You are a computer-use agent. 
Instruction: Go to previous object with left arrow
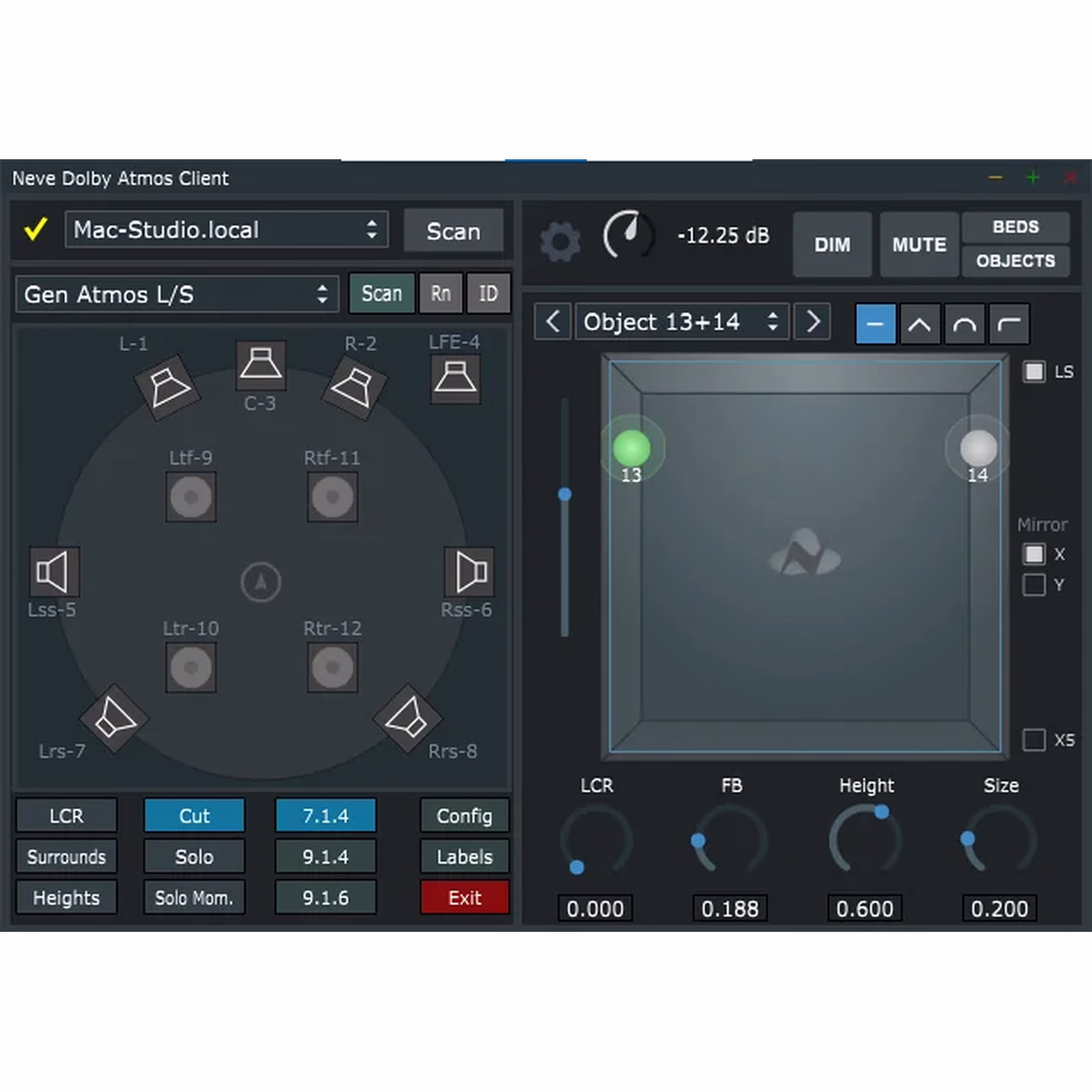552,321
